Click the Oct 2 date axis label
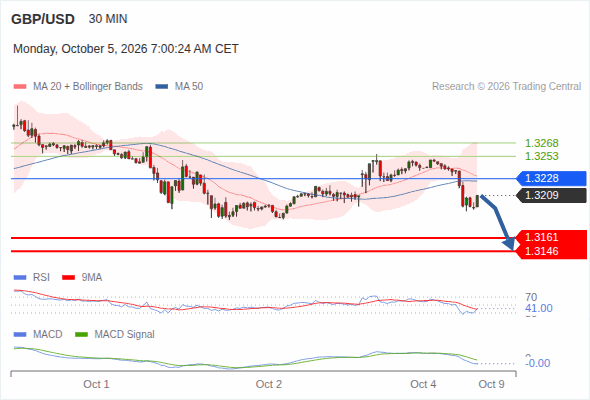 click(269, 385)
